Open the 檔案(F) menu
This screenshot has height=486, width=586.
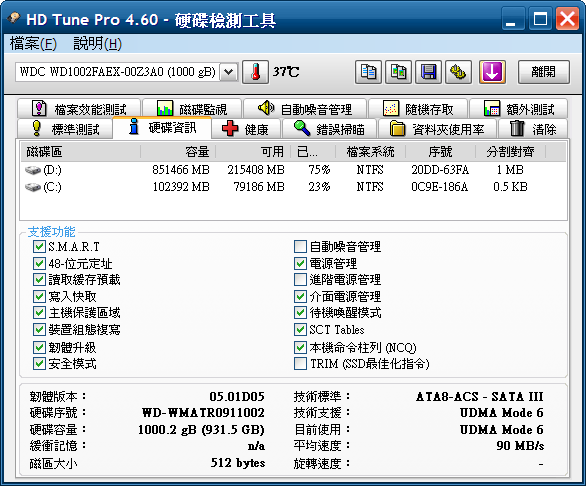click(33, 44)
